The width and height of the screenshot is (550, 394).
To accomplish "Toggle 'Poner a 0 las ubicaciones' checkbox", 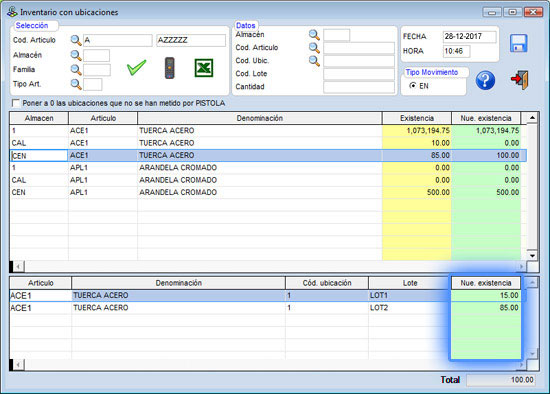I will [x=15, y=103].
